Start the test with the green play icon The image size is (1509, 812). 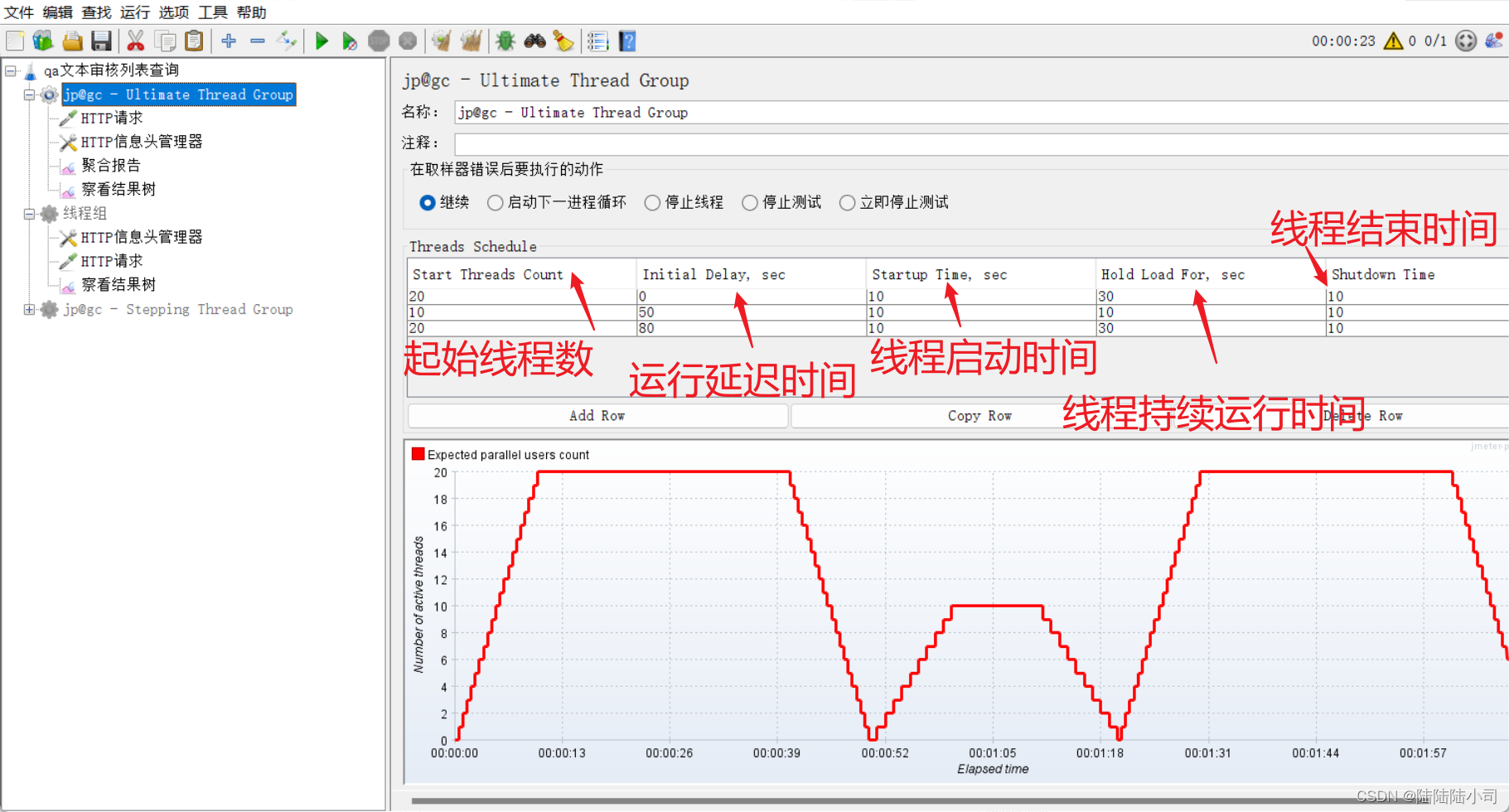(322, 40)
